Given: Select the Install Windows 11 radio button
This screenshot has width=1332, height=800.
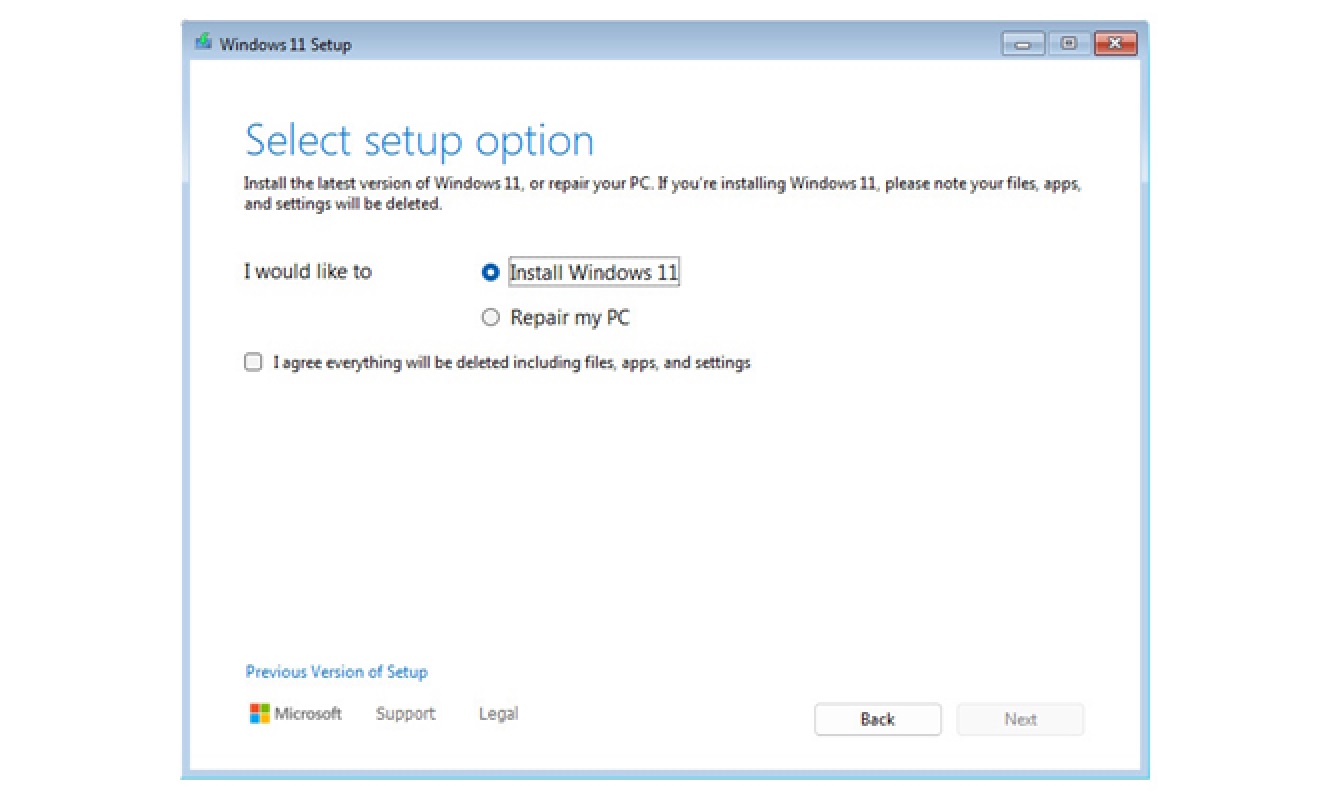Looking at the screenshot, I should pos(490,272).
